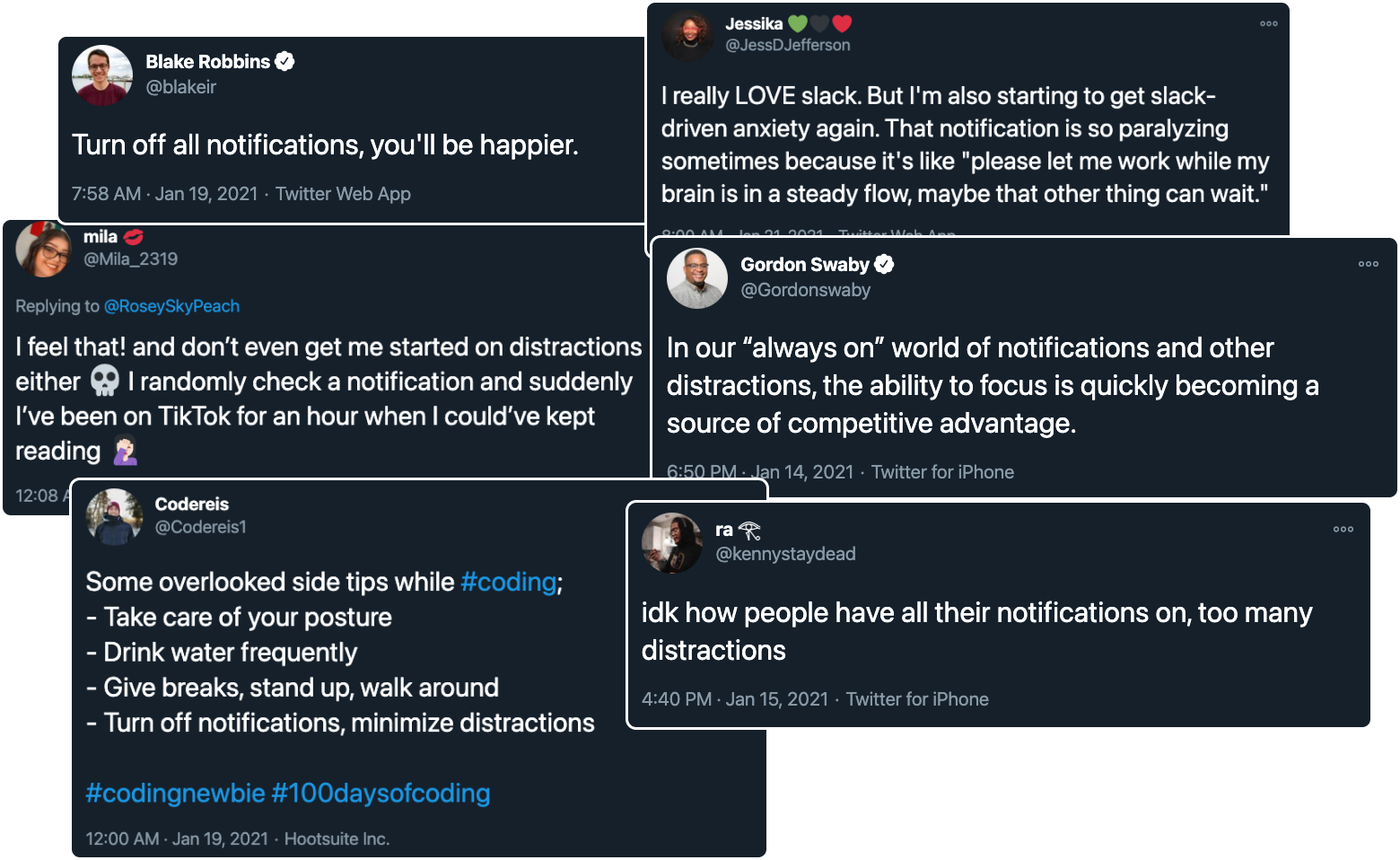Open Codereis profile picture
Image resolution: width=1400 pixels, height=860 pixels.
pos(115,516)
